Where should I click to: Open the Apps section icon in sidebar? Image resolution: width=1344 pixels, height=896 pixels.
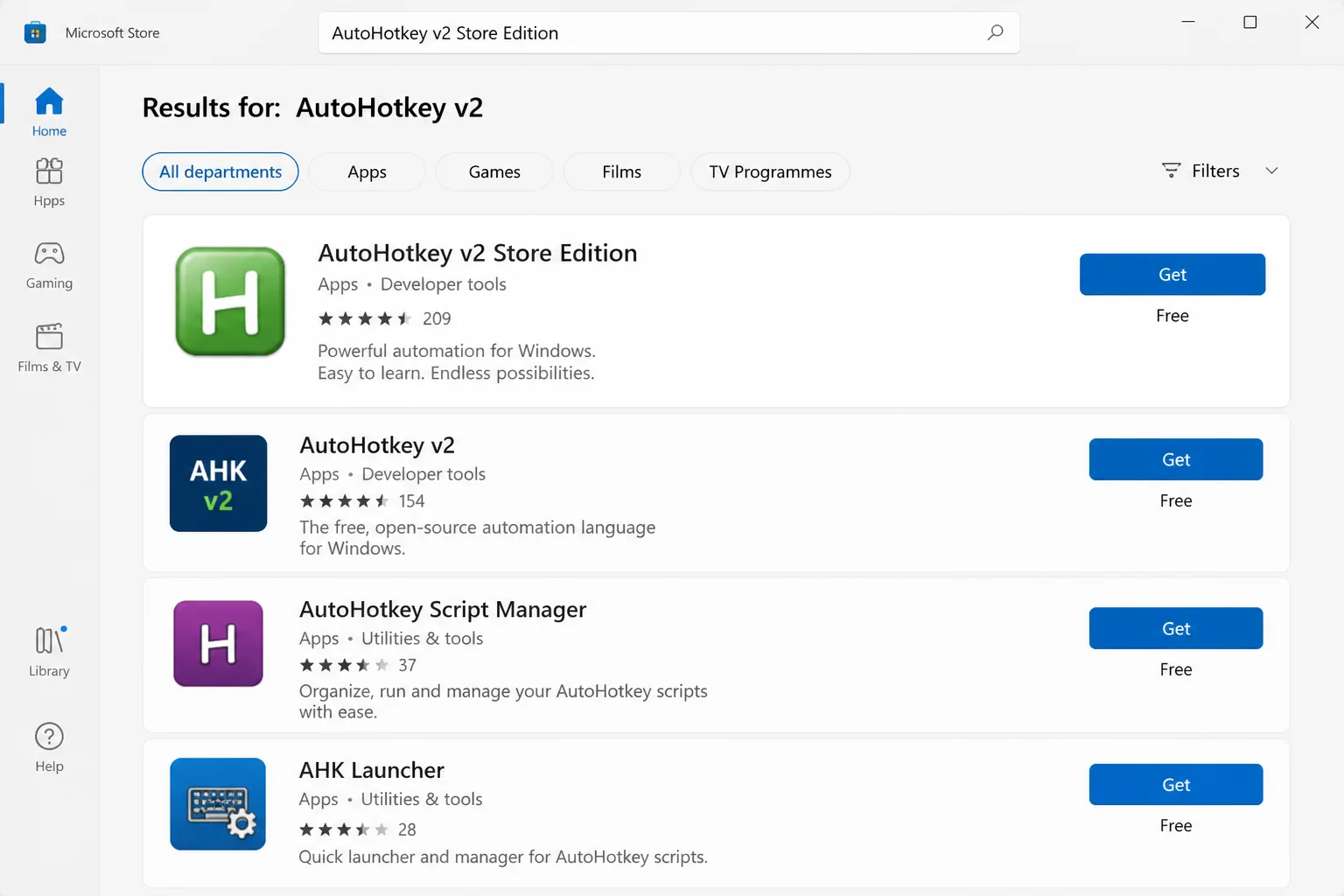[x=49, y=171]
